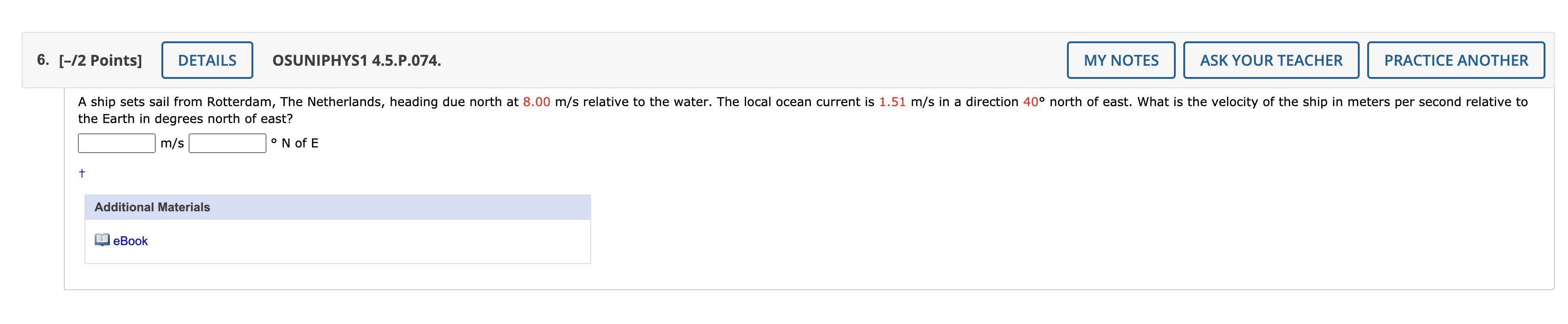Focus the m/s speed answer field
This screenshot has width=1568, height=324.
(x=117, y=143)
